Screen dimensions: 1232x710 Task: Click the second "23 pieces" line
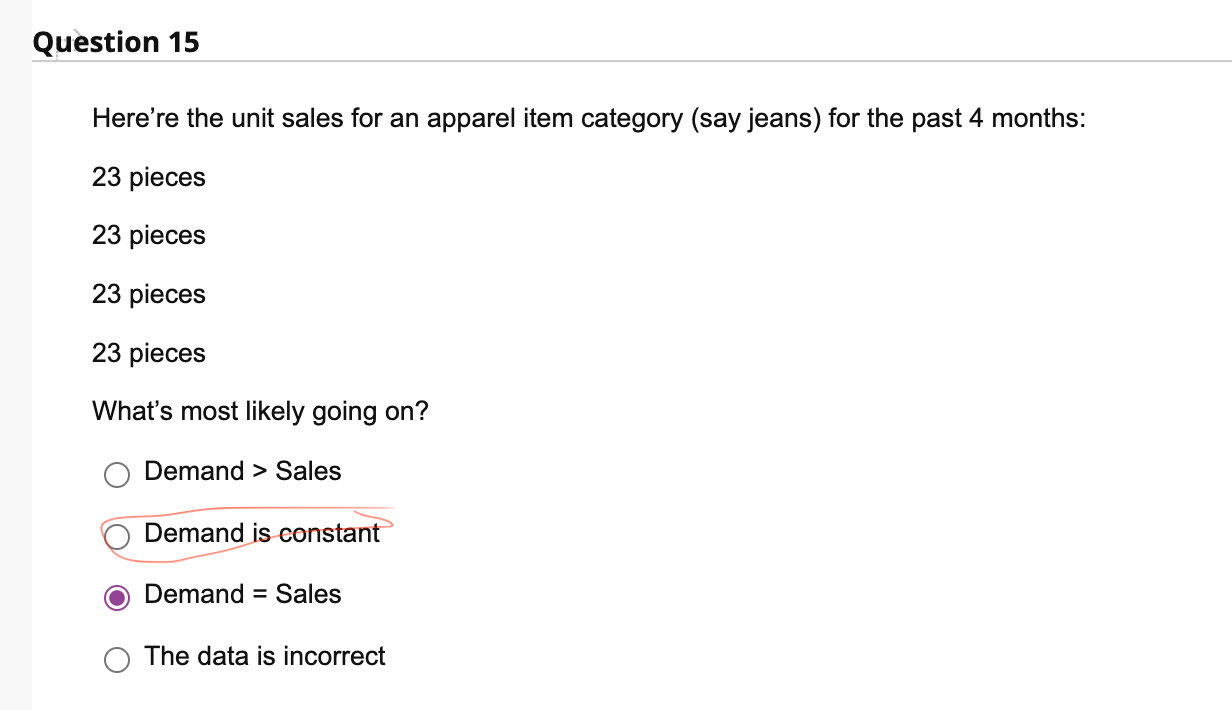tap(149, 236)
